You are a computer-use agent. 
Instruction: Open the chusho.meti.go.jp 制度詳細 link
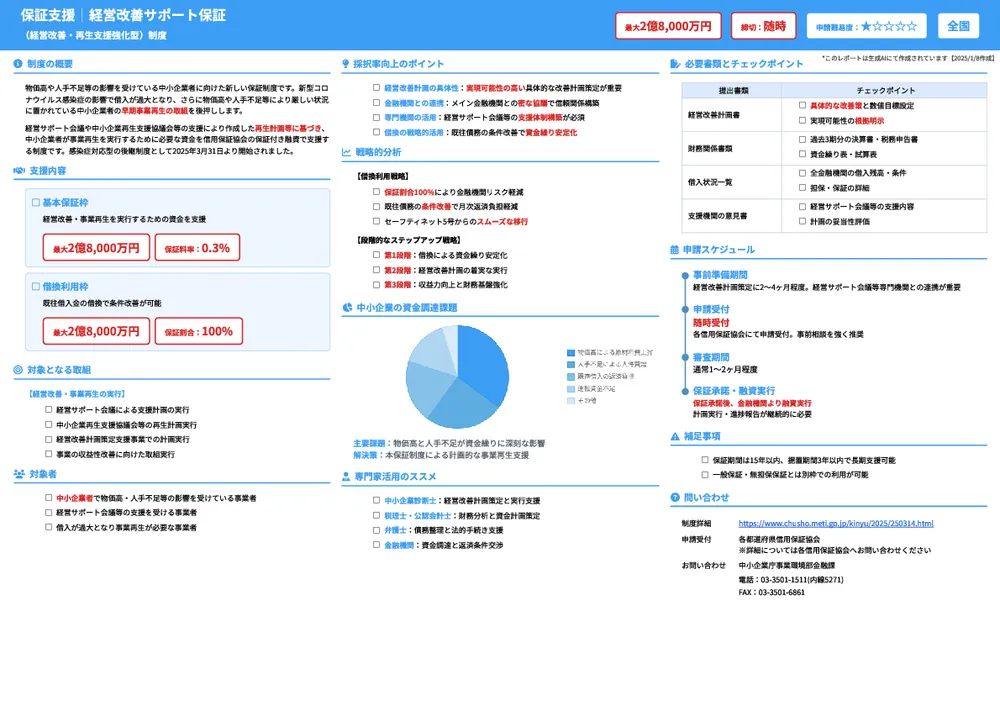pyautogui.click(x=835, y=523)
